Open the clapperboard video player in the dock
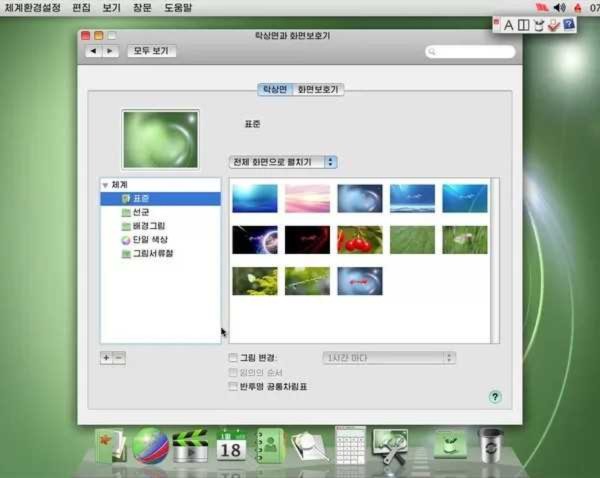600x478 pixels. click(190, 446)
